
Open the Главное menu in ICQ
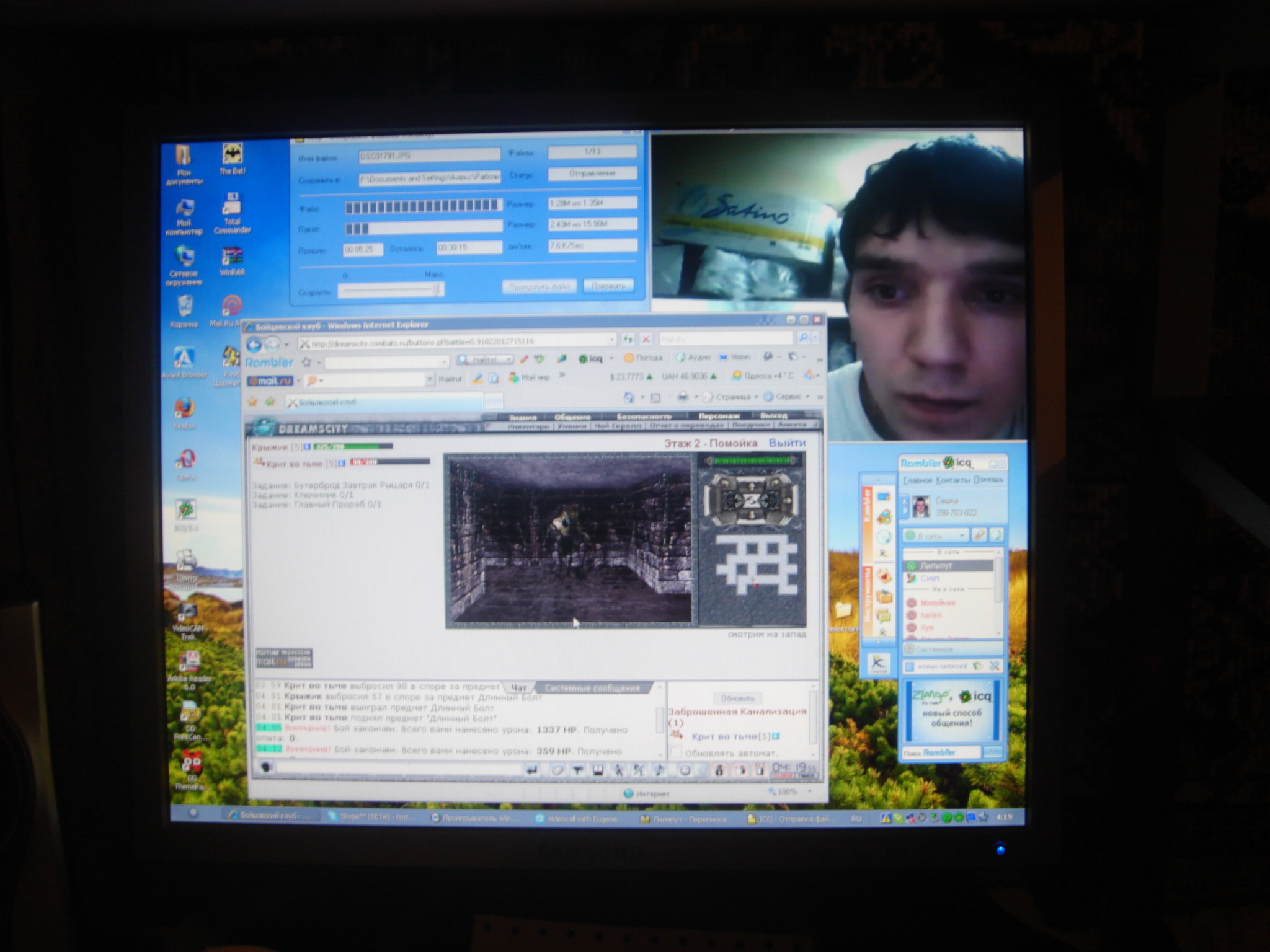click(x=917, y=480)
